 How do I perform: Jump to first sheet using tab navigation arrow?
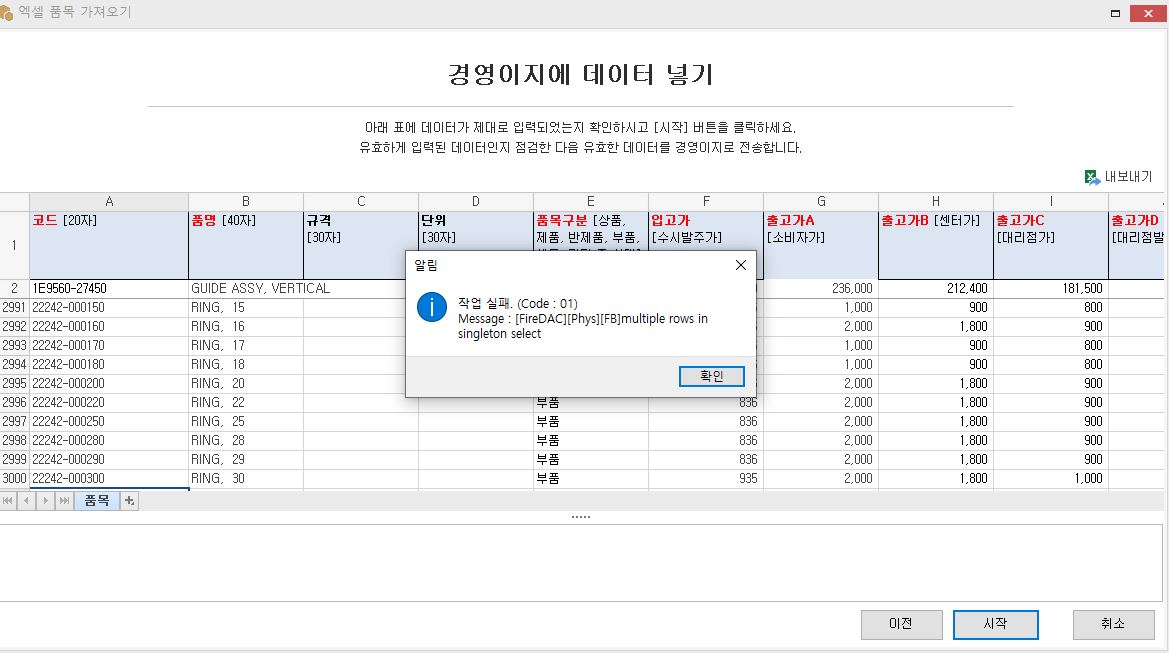click(x=9, y=501)
